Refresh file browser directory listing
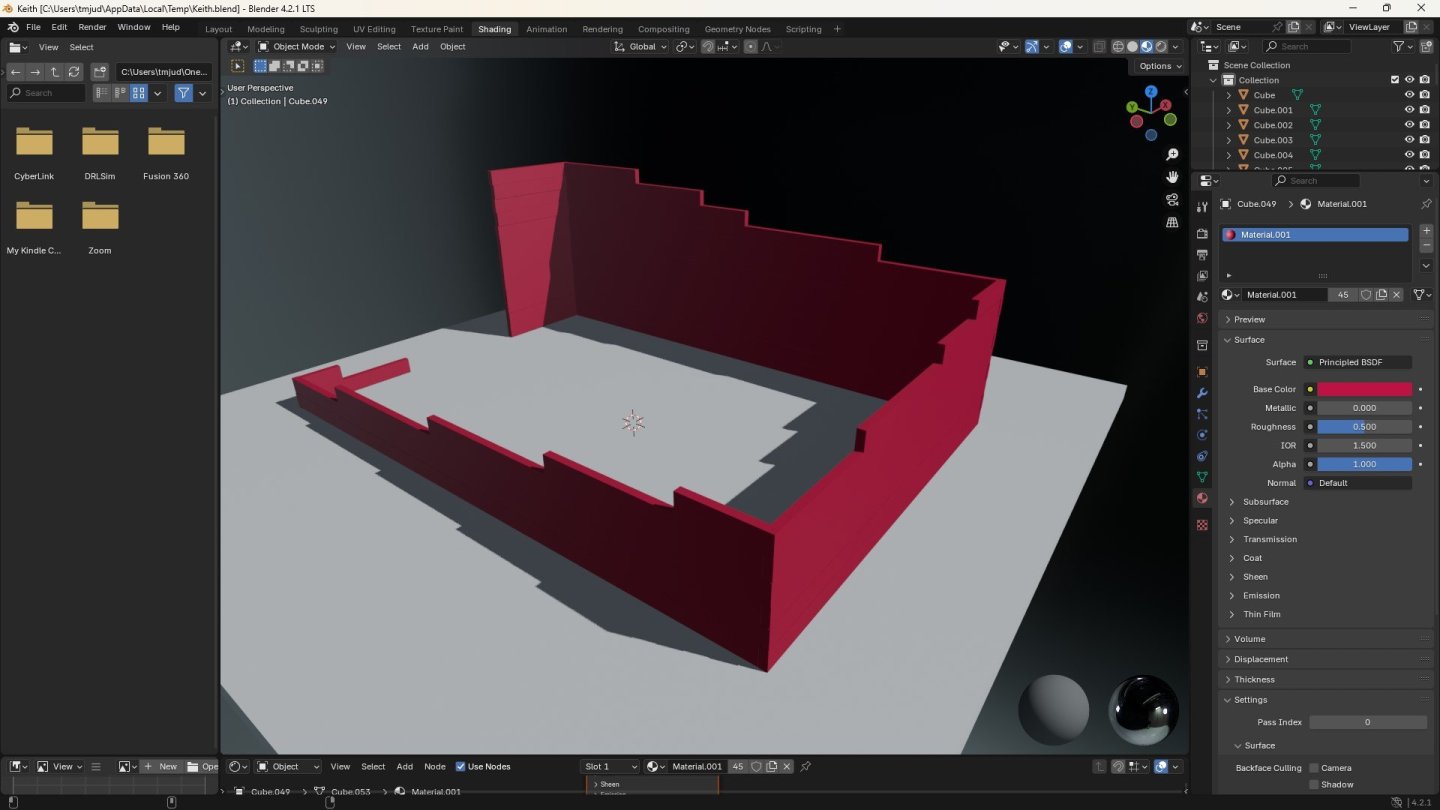 (x=73, y=72)
